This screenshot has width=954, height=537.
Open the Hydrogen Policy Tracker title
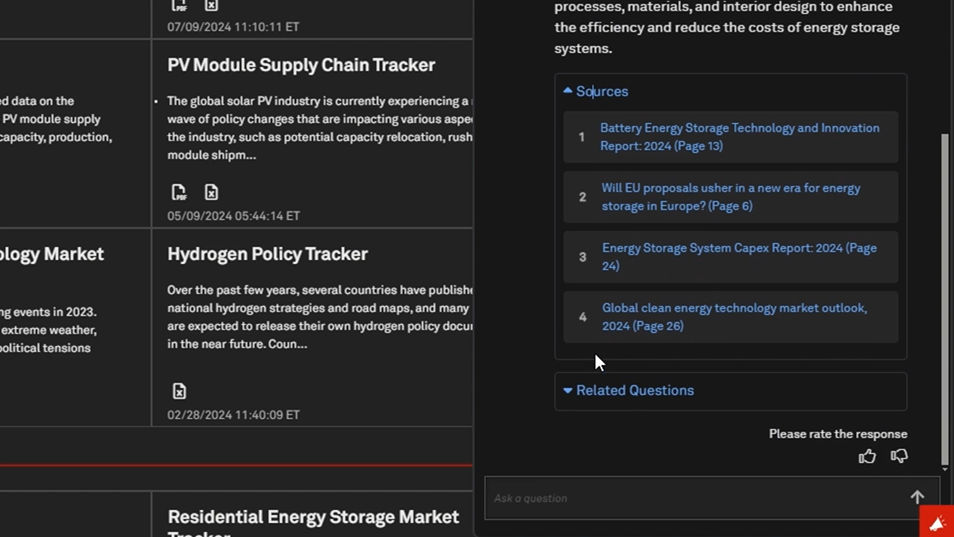pyautogui.click(x=268, y=254)
